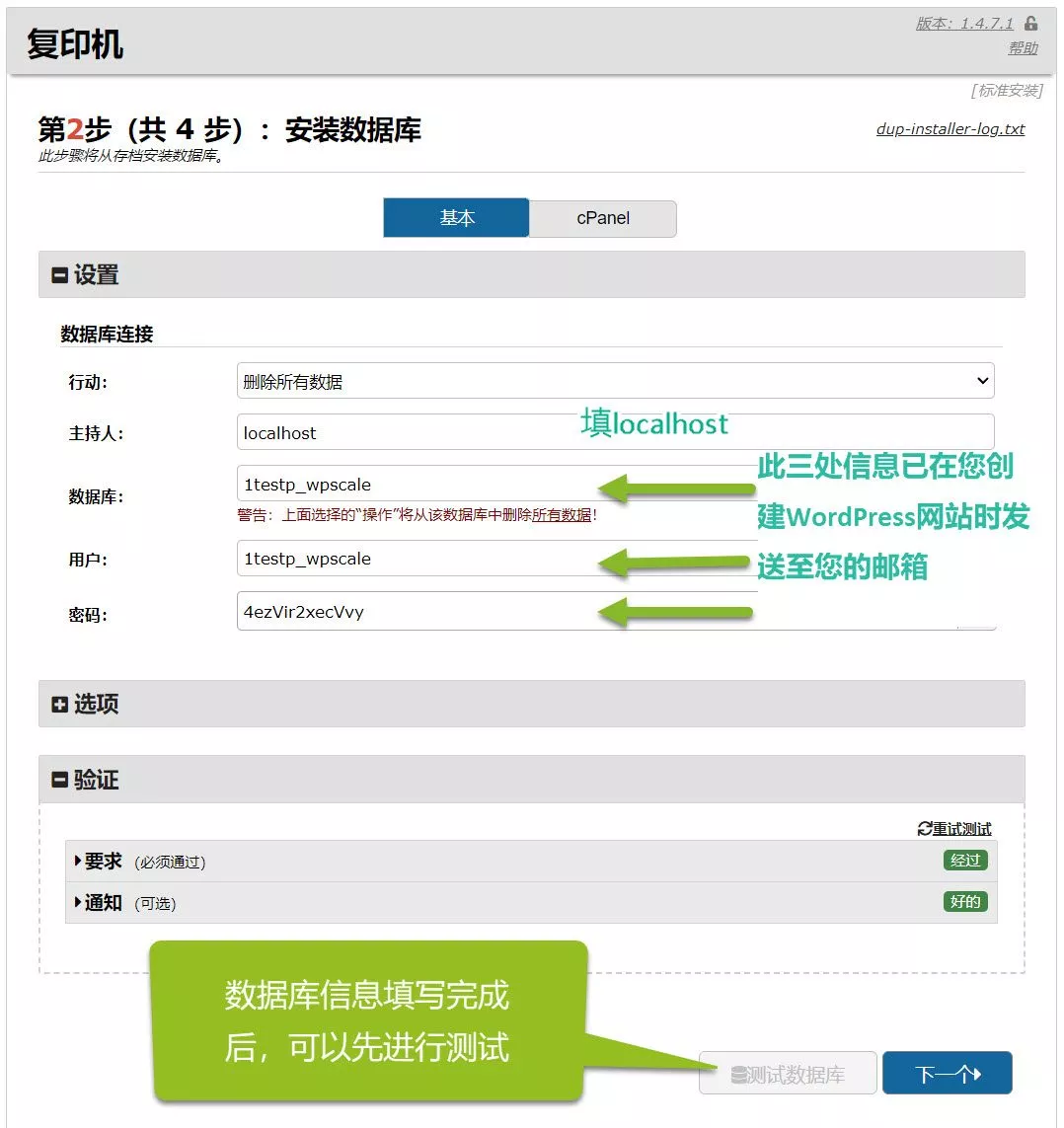Focus the 主持人 field containing localhost
The width and height of the screenshot is (1064, 1128).
click(x=615, y=432)
